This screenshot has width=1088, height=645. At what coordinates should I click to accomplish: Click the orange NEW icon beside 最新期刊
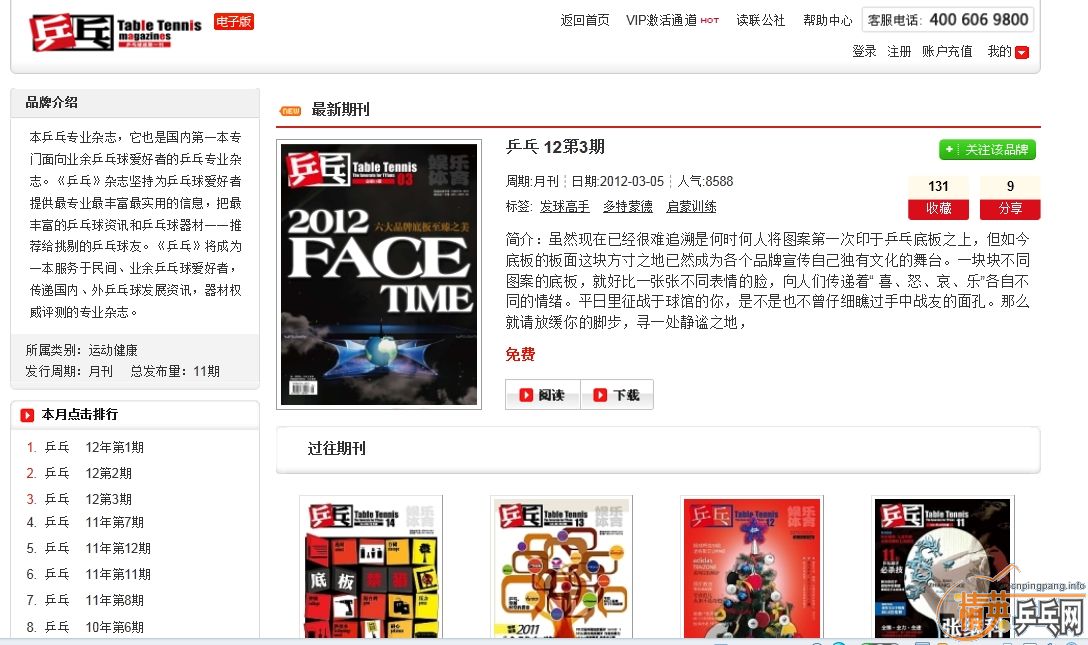coord(290,110)
